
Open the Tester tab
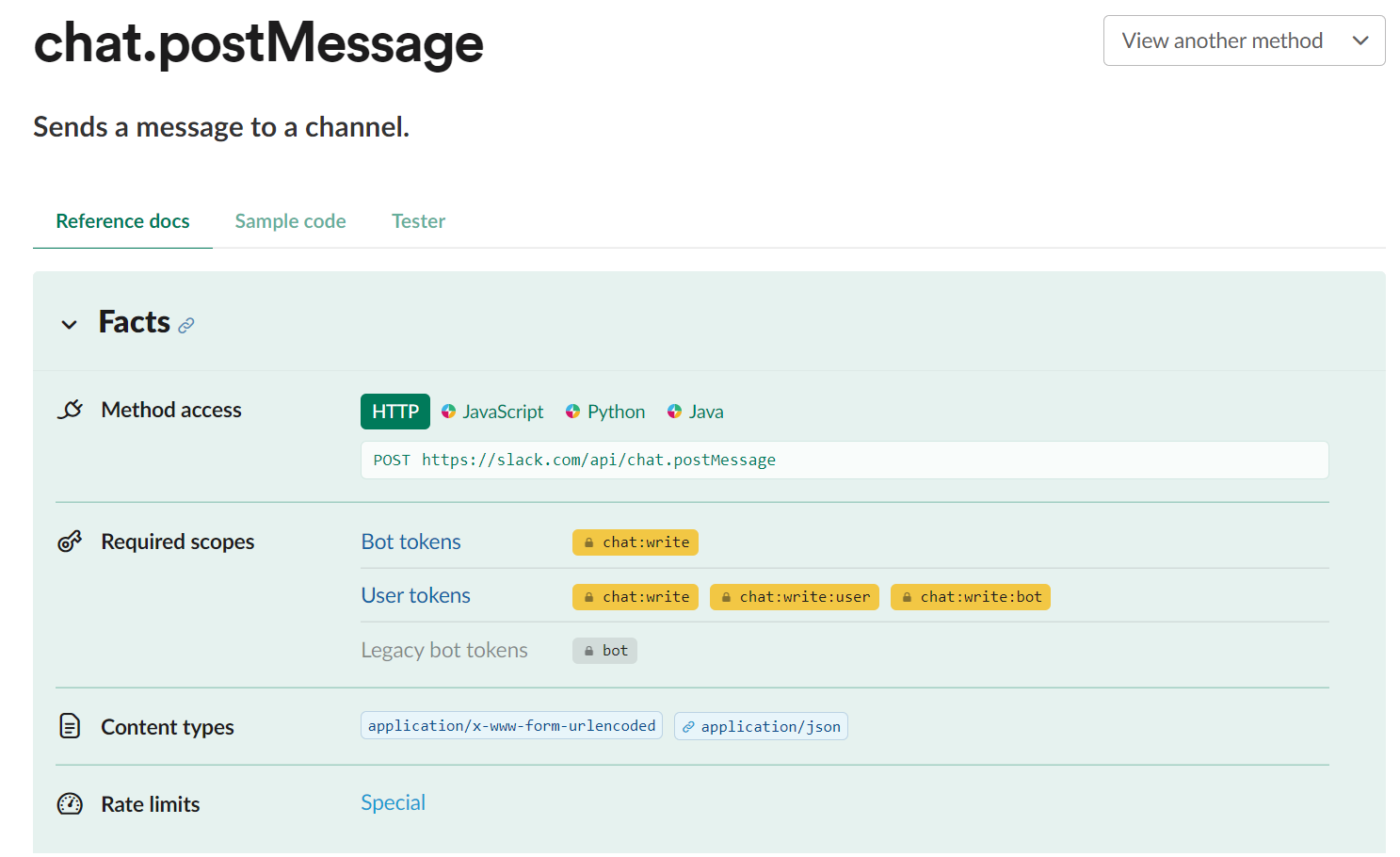(x=418, y=221)
